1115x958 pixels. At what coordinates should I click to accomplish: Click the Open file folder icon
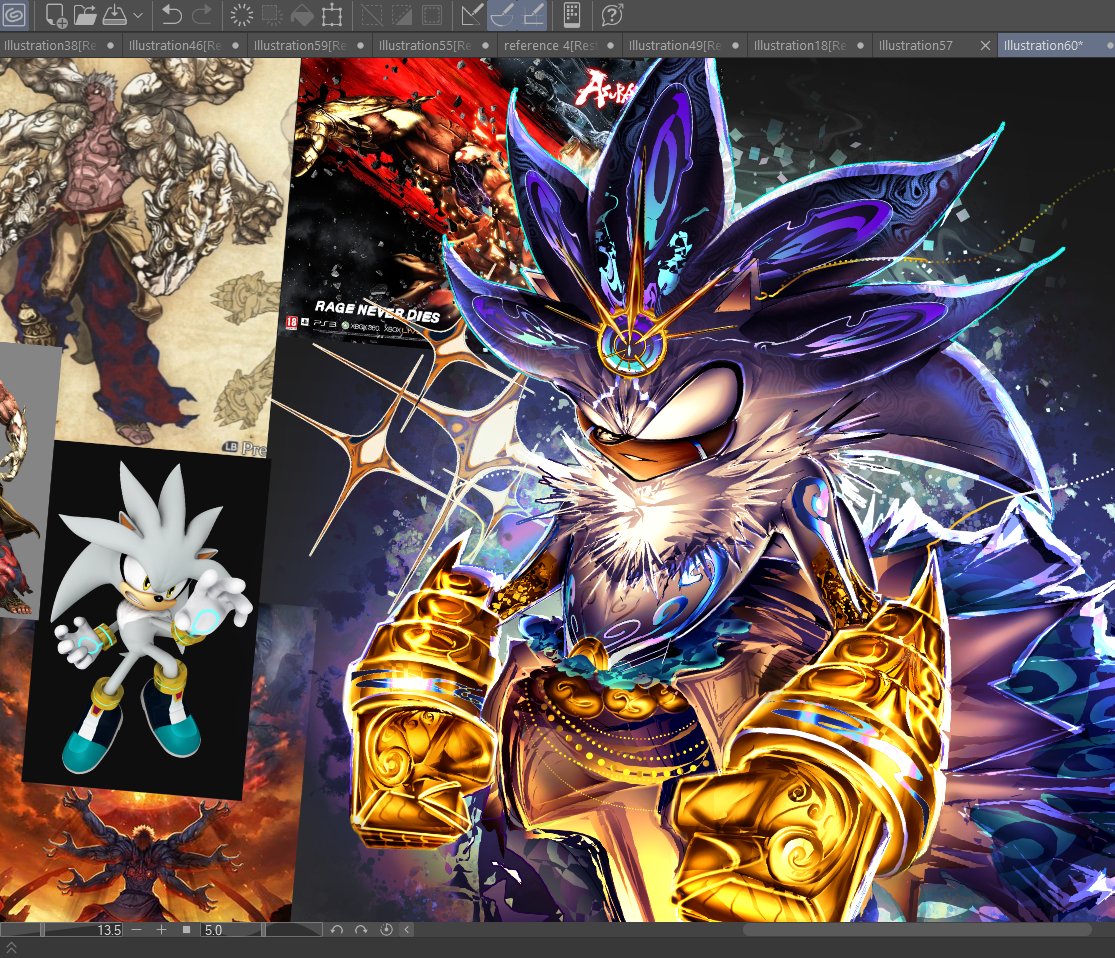tap(85, 14)
